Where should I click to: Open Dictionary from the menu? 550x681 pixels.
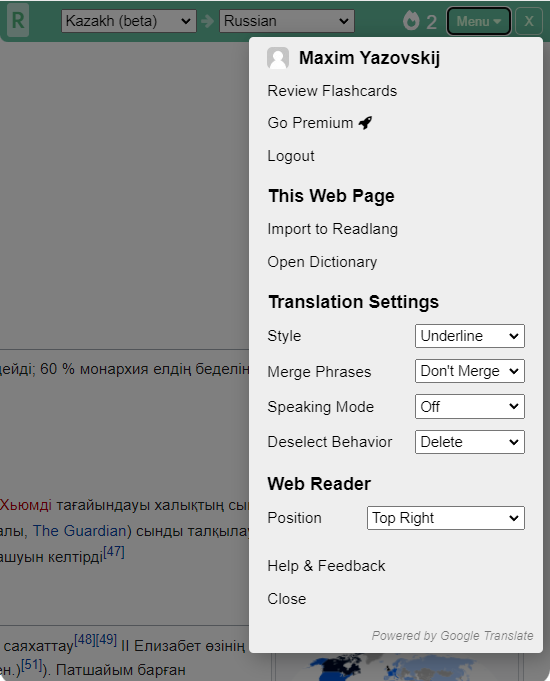tap(322, 262)
